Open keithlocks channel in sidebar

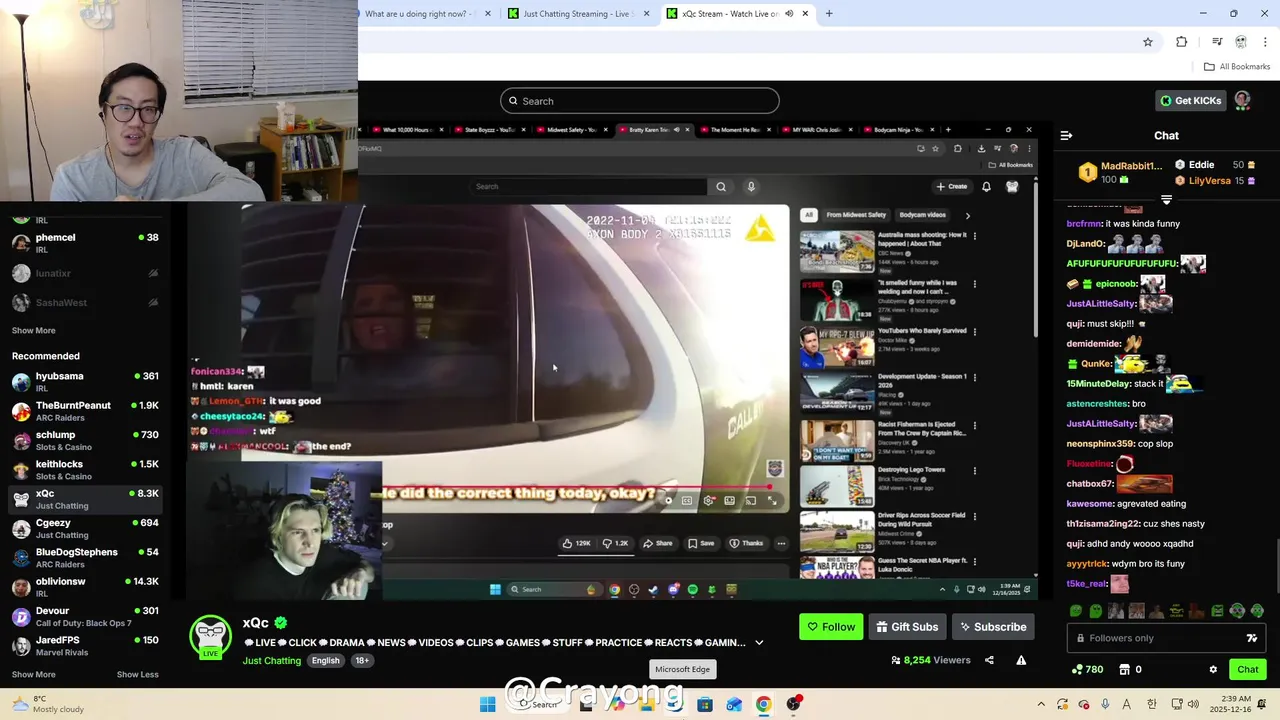[86, 469]
